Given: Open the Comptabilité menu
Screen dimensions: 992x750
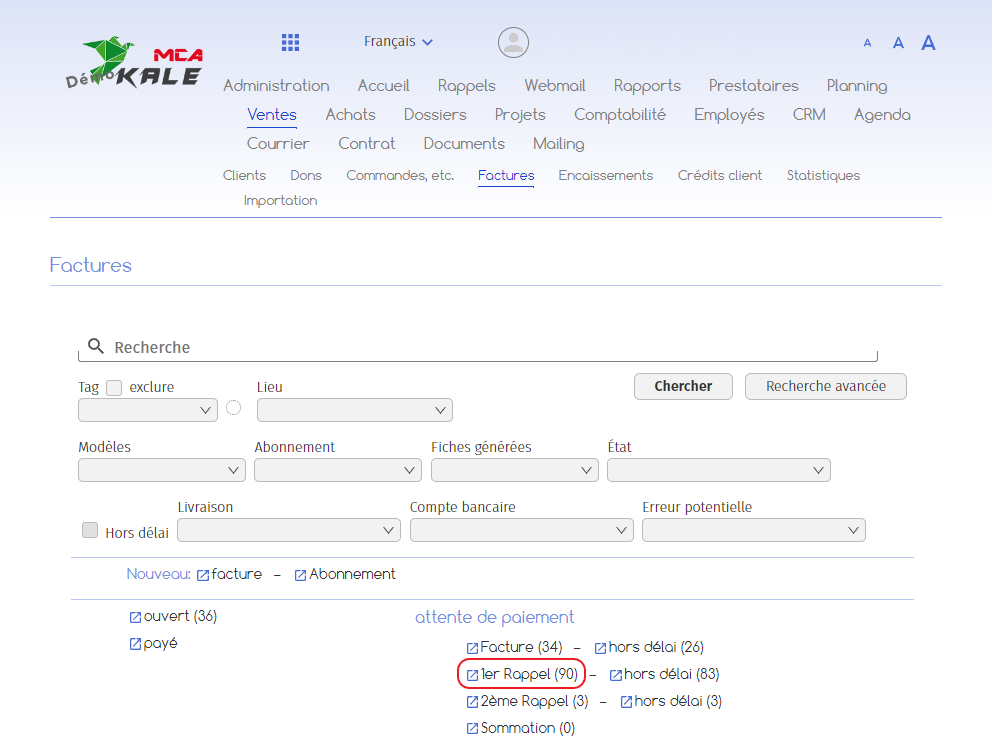Looking at the screenshot, I should tap(620, 115).
